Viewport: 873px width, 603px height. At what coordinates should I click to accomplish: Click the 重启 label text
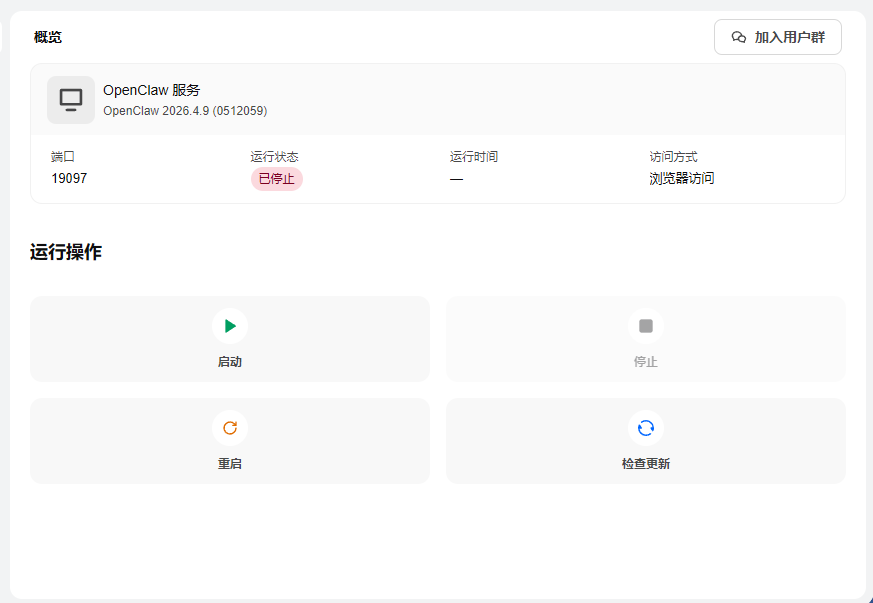(x=230, y=464)
